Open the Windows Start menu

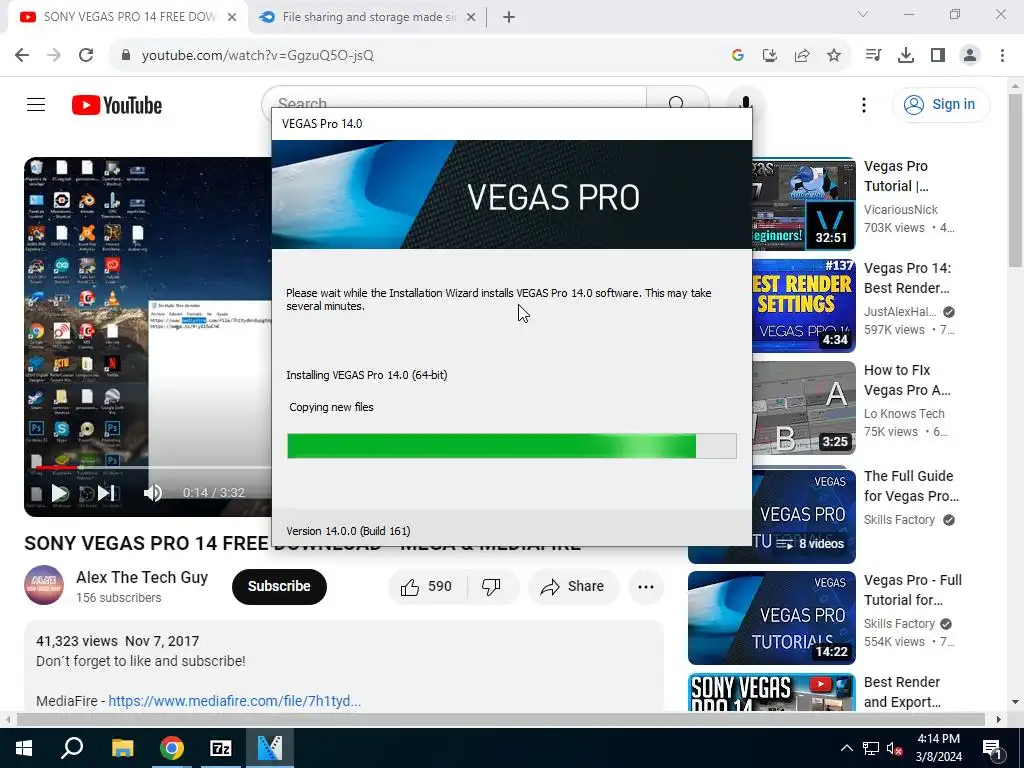click(24, 748)
